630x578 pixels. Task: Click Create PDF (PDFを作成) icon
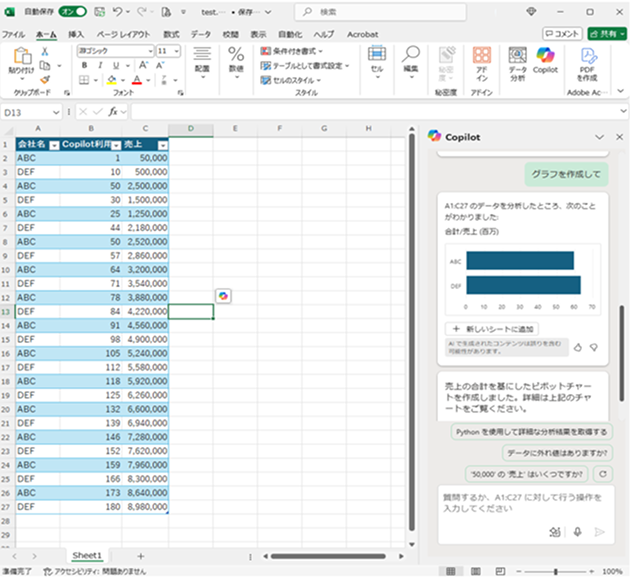pos(587,64)
